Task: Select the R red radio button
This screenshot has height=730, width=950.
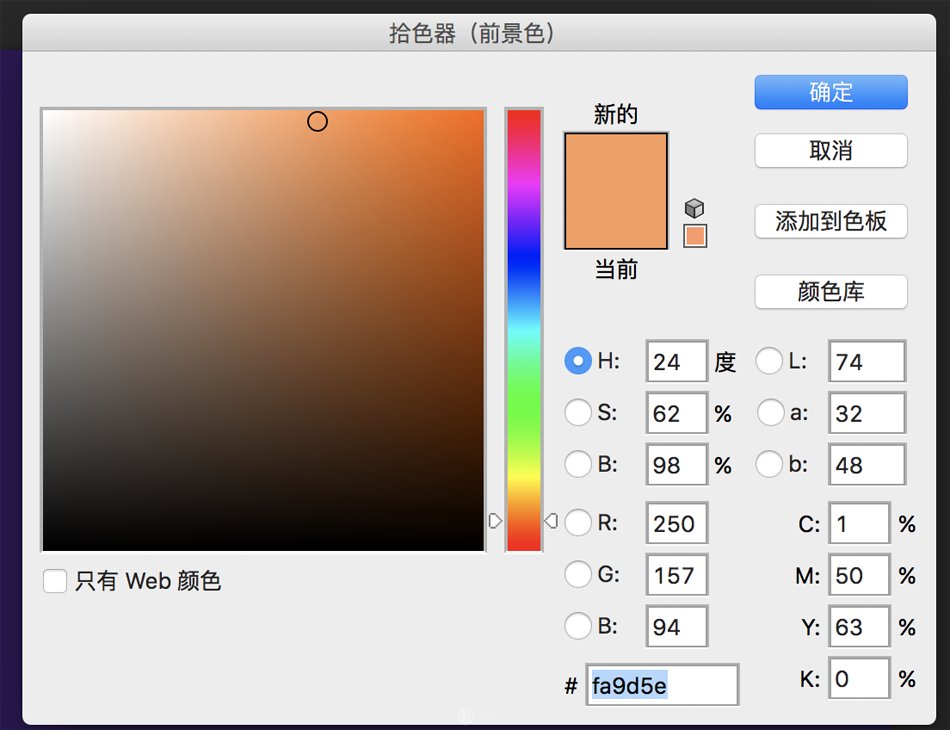Action: (578, 522)
